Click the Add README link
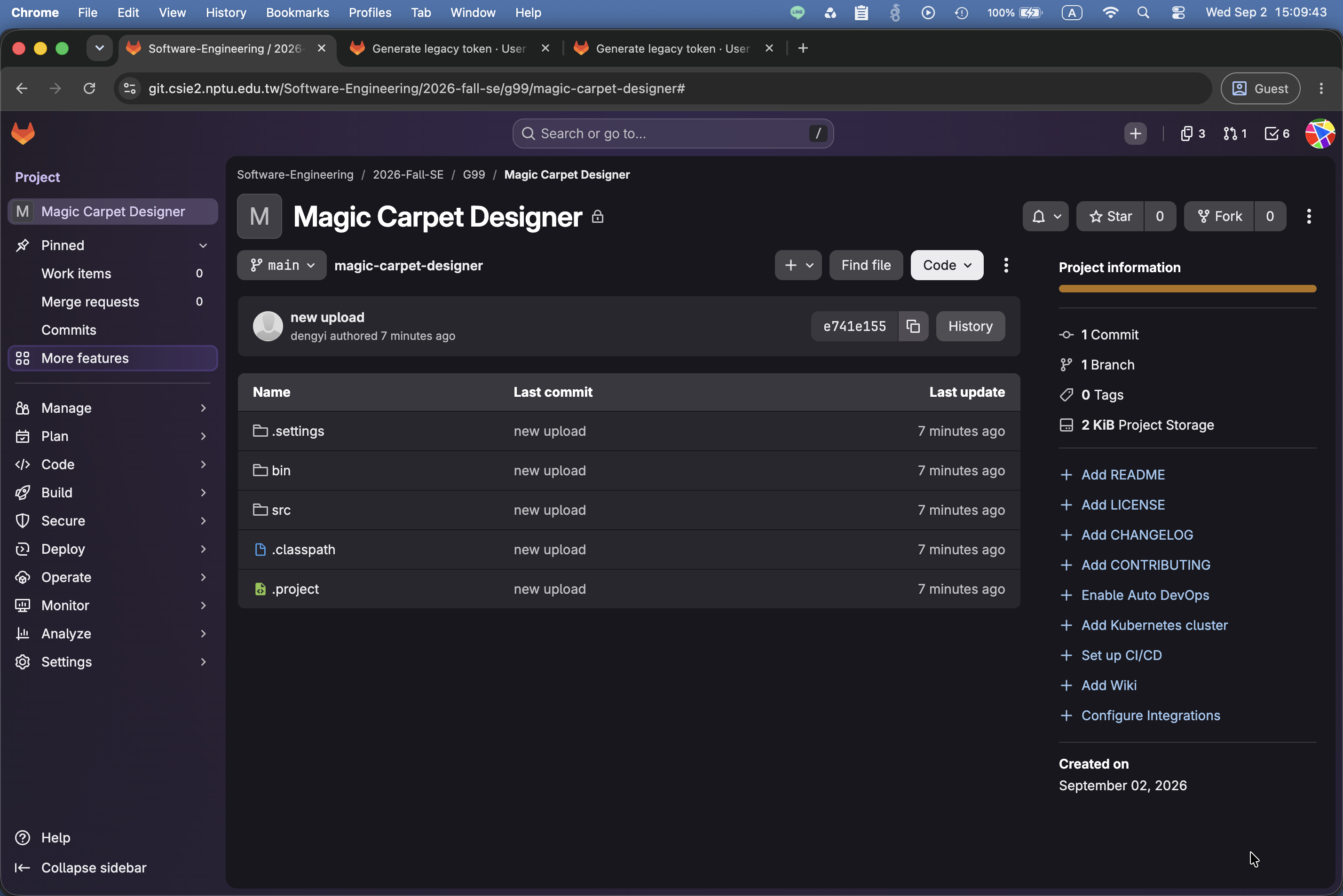Screen dimensions: 1343x896 1122,474
